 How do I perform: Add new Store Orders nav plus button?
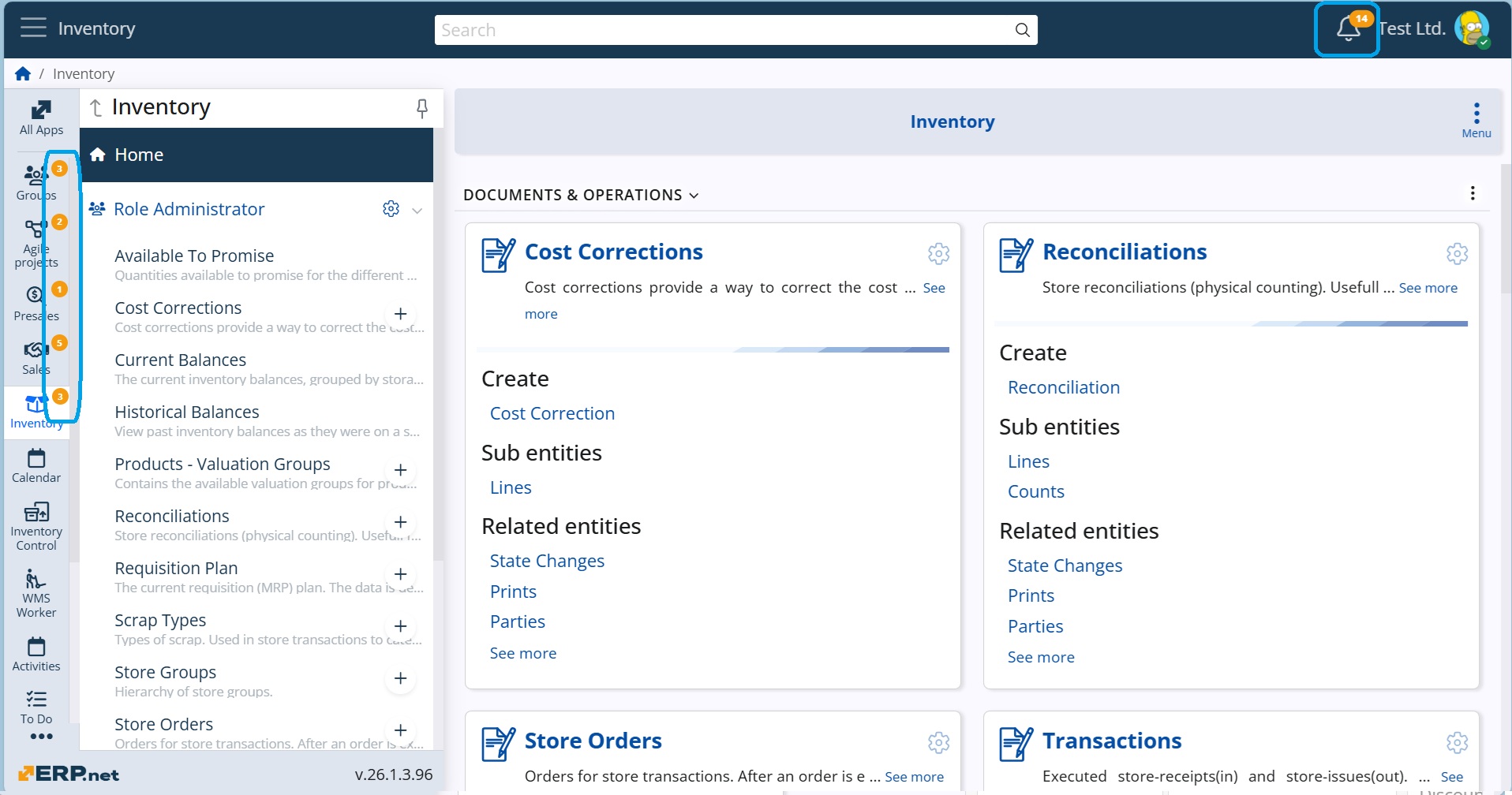click(401, 730)
